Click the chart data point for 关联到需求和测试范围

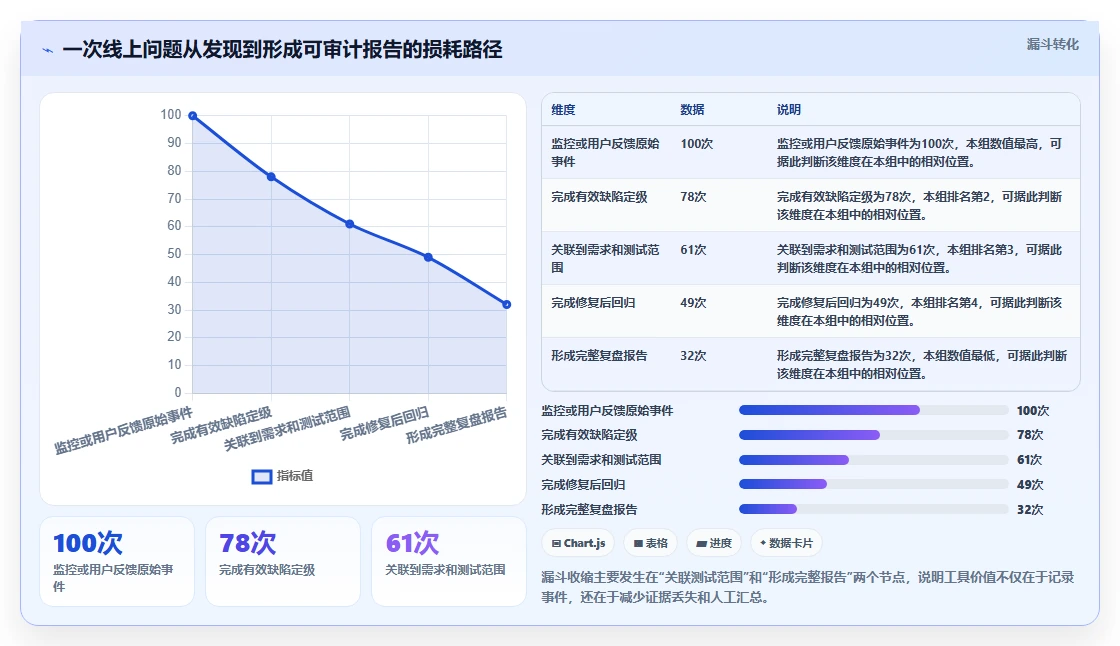coord(349,224)
